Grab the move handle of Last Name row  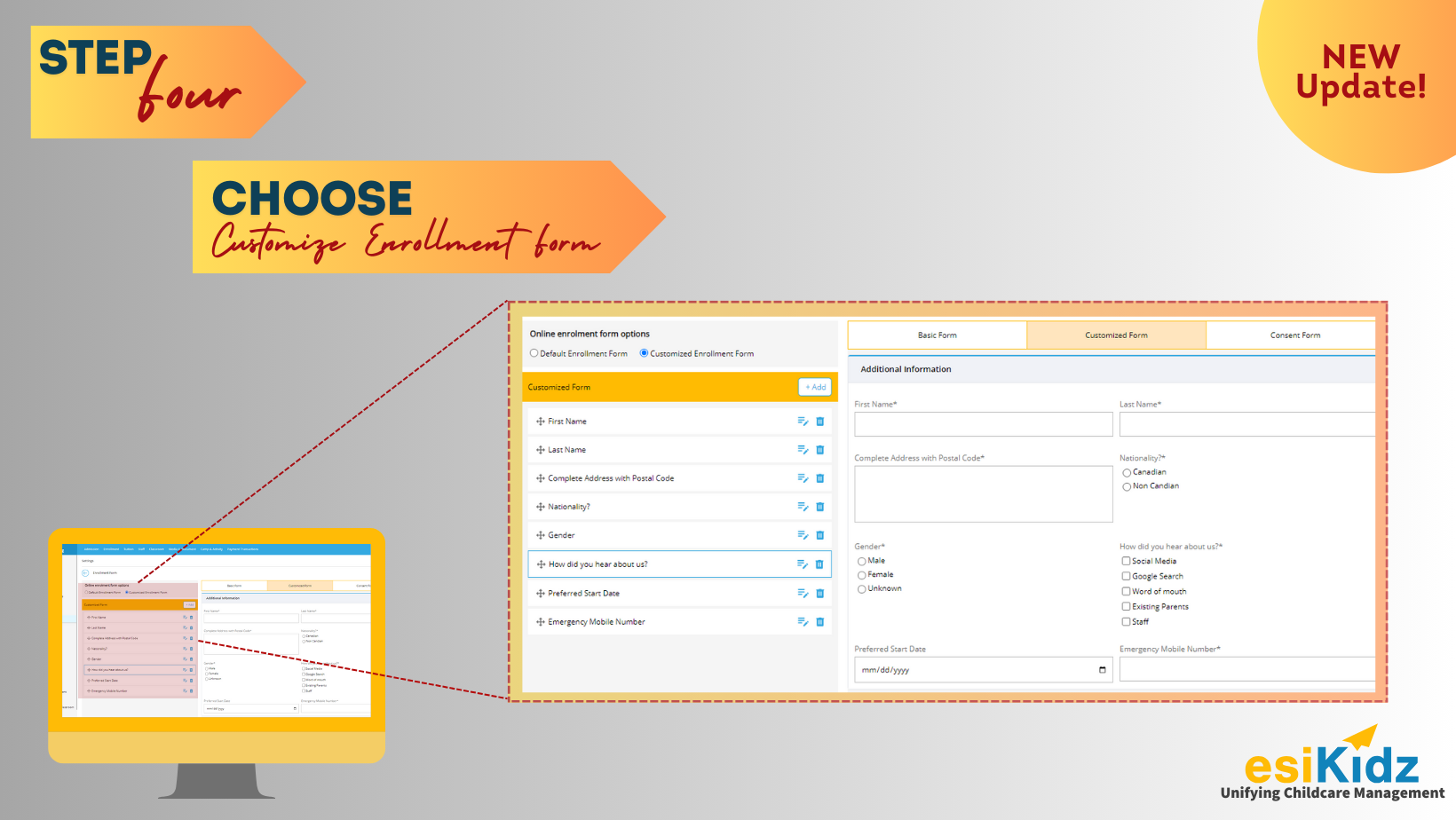(541, 450)
